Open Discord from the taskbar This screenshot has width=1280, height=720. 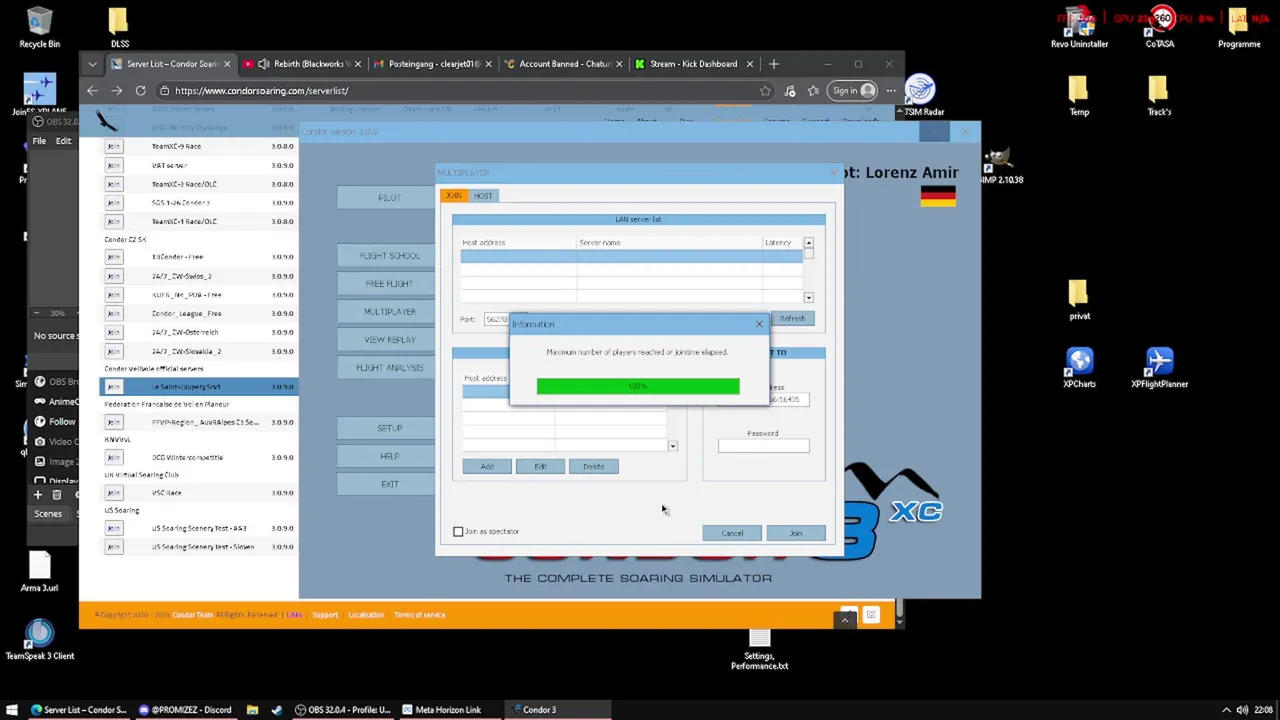pyautogui.click(x=185, y=710)
